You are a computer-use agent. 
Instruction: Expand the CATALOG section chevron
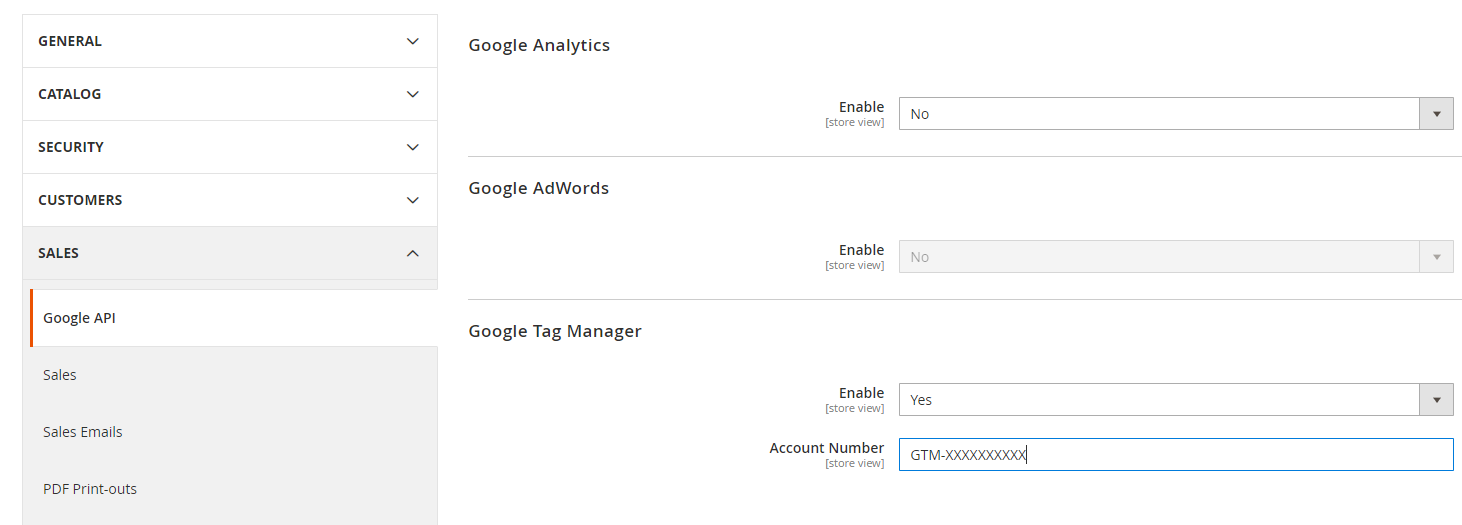click(413, 94)
